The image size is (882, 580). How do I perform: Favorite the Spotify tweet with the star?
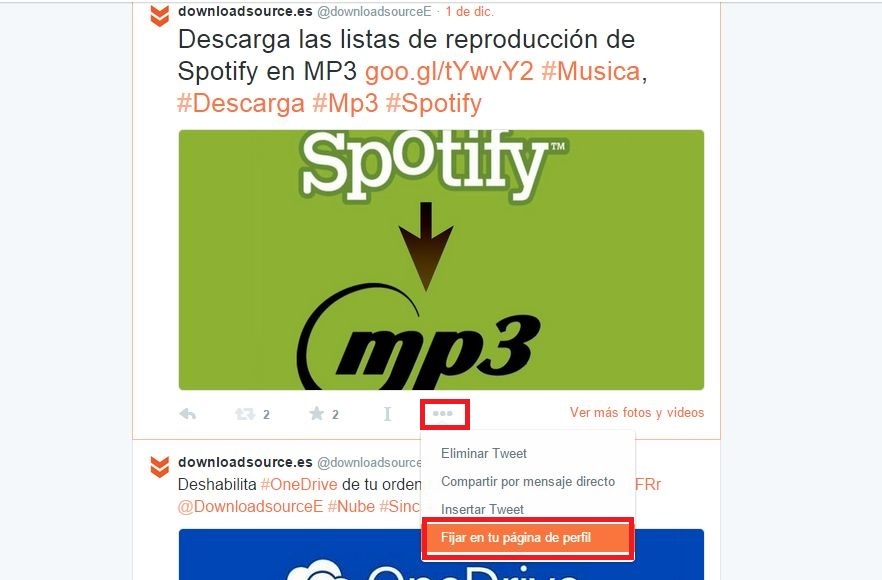coord(317,414)
